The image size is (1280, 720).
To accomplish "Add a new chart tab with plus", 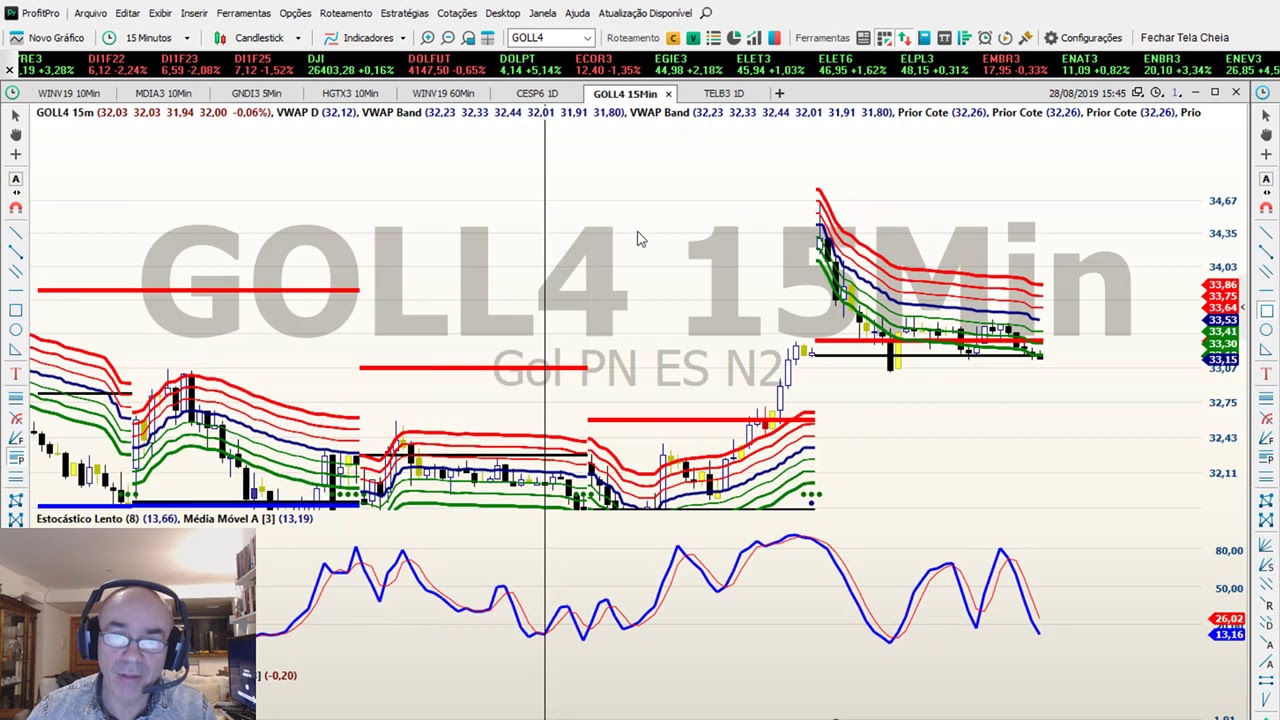I will 779,93.
